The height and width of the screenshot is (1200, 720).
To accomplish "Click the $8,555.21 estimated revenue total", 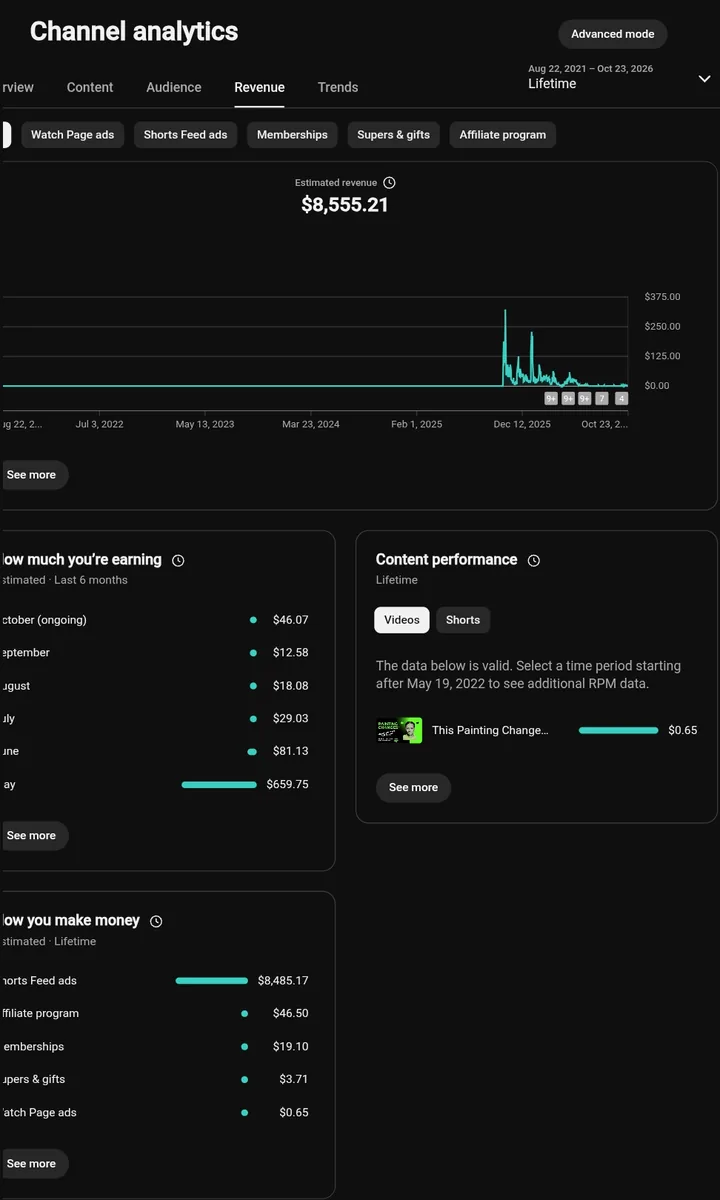I will pyautogui.click(x=345, y=205).
